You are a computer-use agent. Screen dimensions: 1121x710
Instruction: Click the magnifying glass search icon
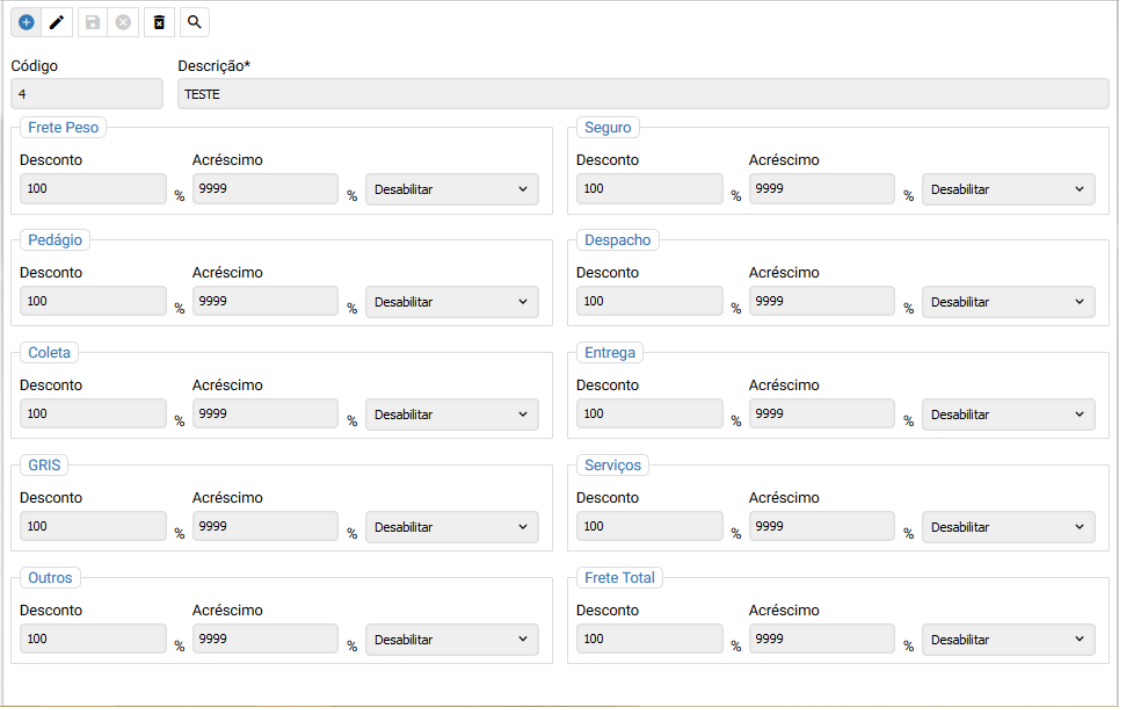point(194,21)
